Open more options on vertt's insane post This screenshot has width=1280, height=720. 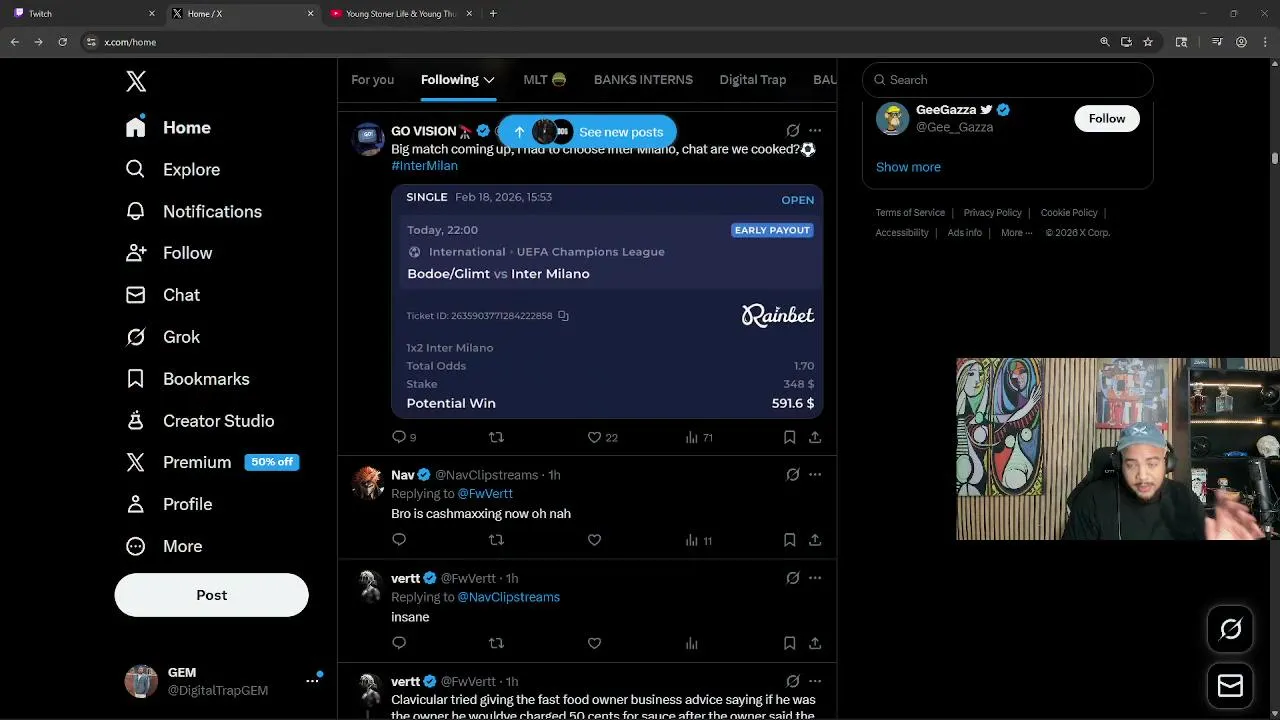815,578
